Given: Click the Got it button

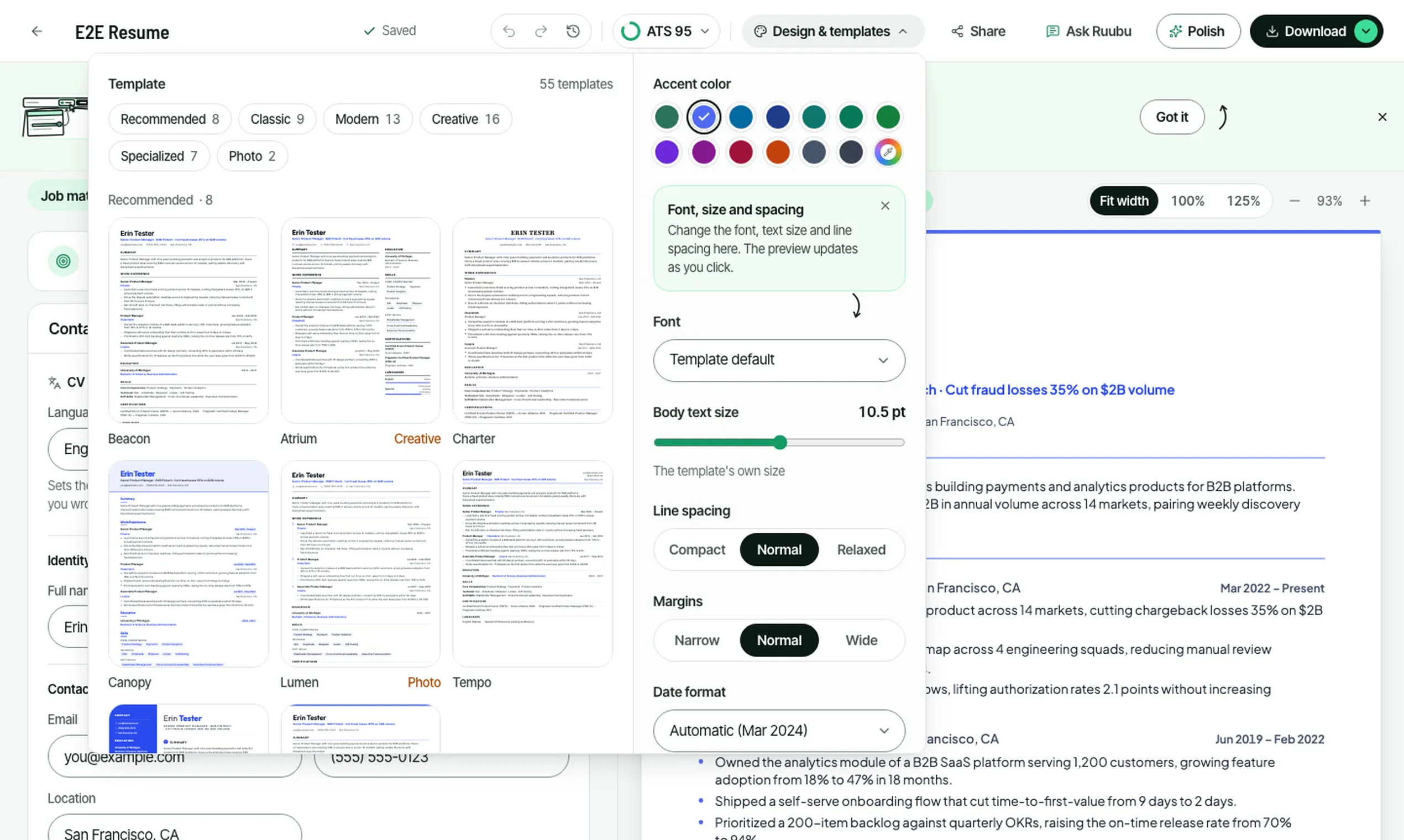Looking at the screenshot, I should coord(1171,117).
